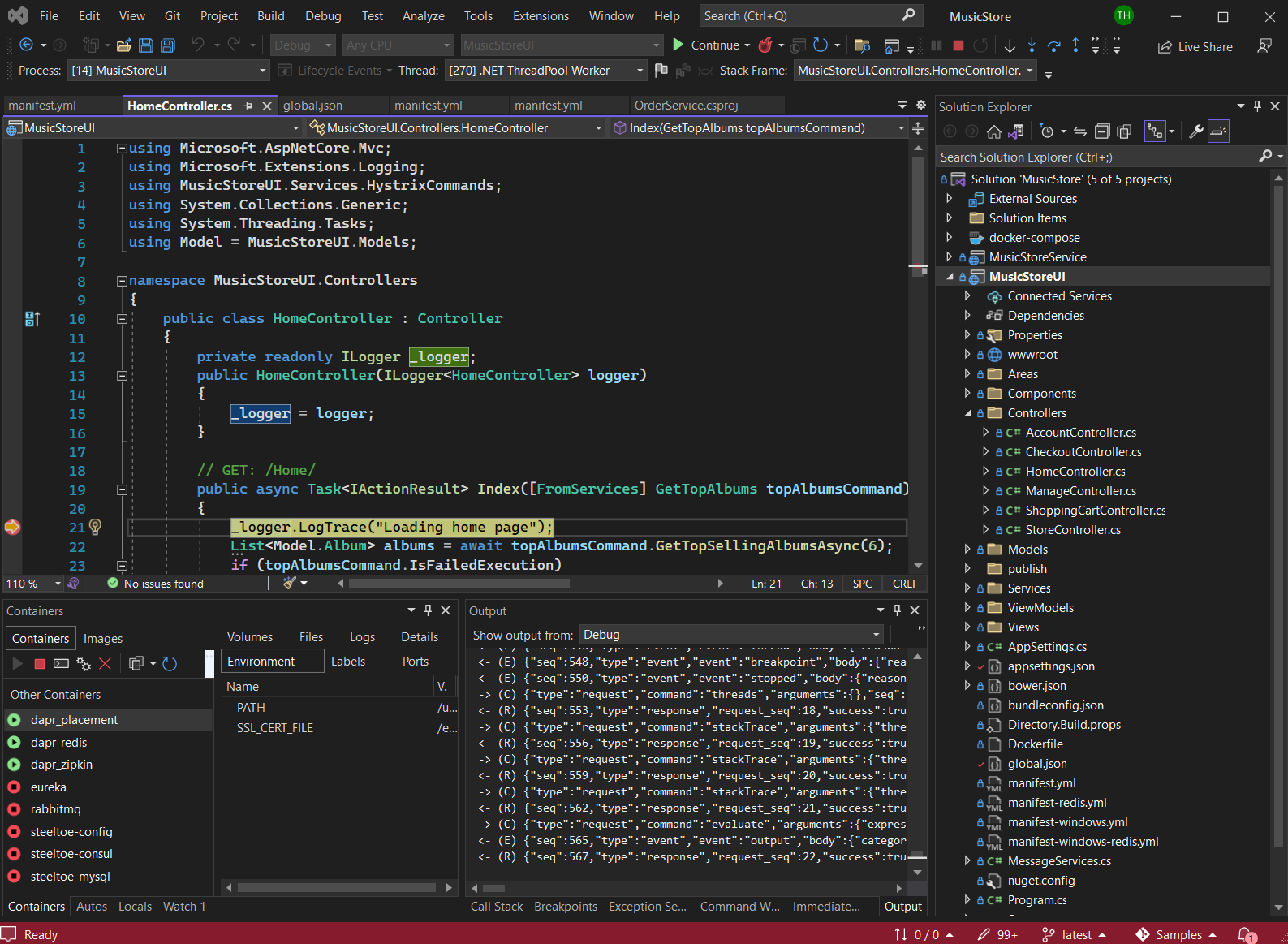Viewport: 1288px width, 944px height.
Task: Click the Live Share button
Action: pyautogui.click(x=1195, y=47)
